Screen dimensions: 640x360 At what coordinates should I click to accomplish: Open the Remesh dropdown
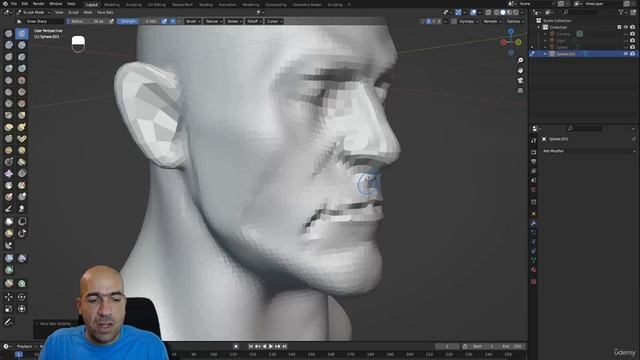[x=492, y=21]
